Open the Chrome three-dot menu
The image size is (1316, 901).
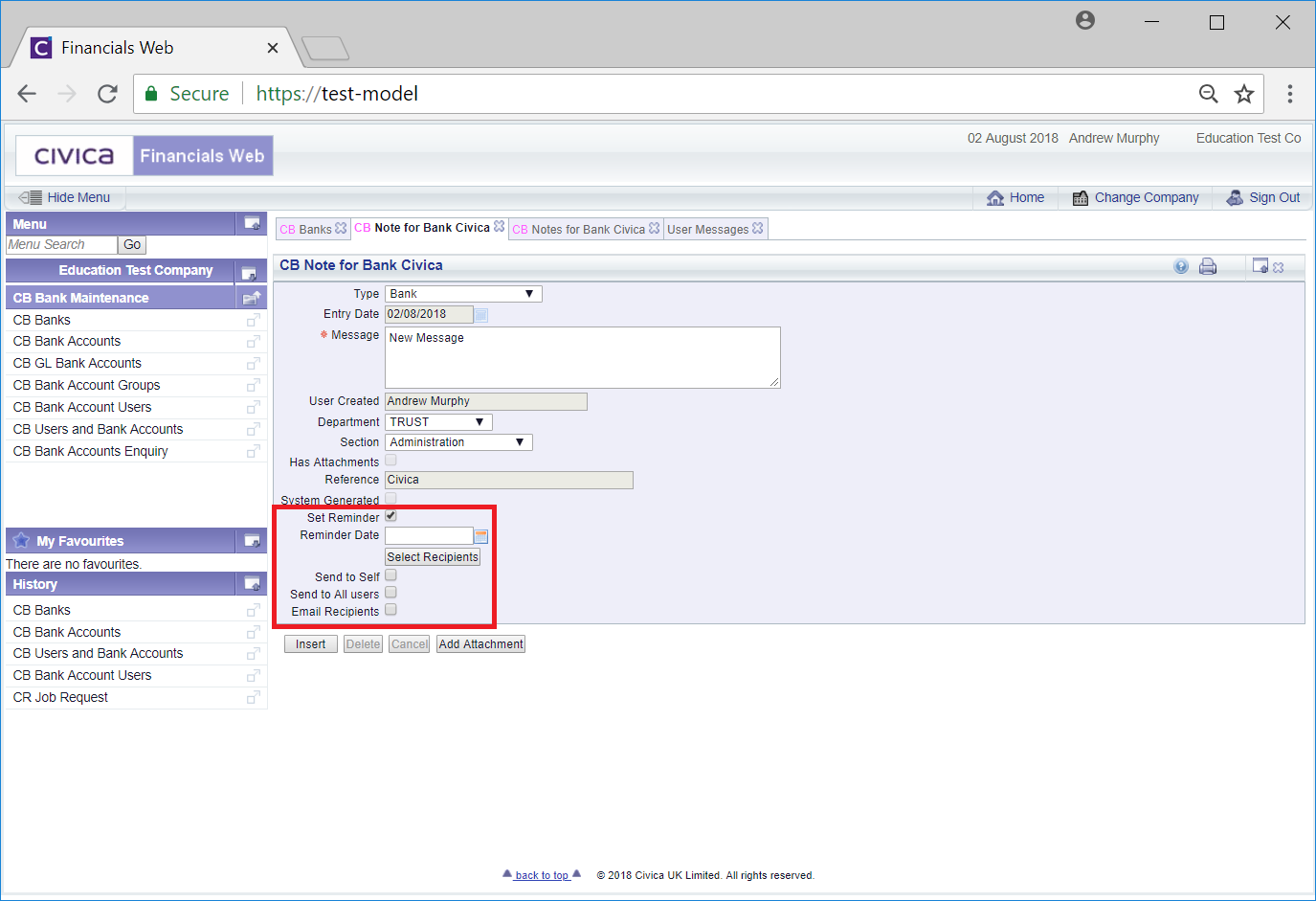click(1290, 94)
